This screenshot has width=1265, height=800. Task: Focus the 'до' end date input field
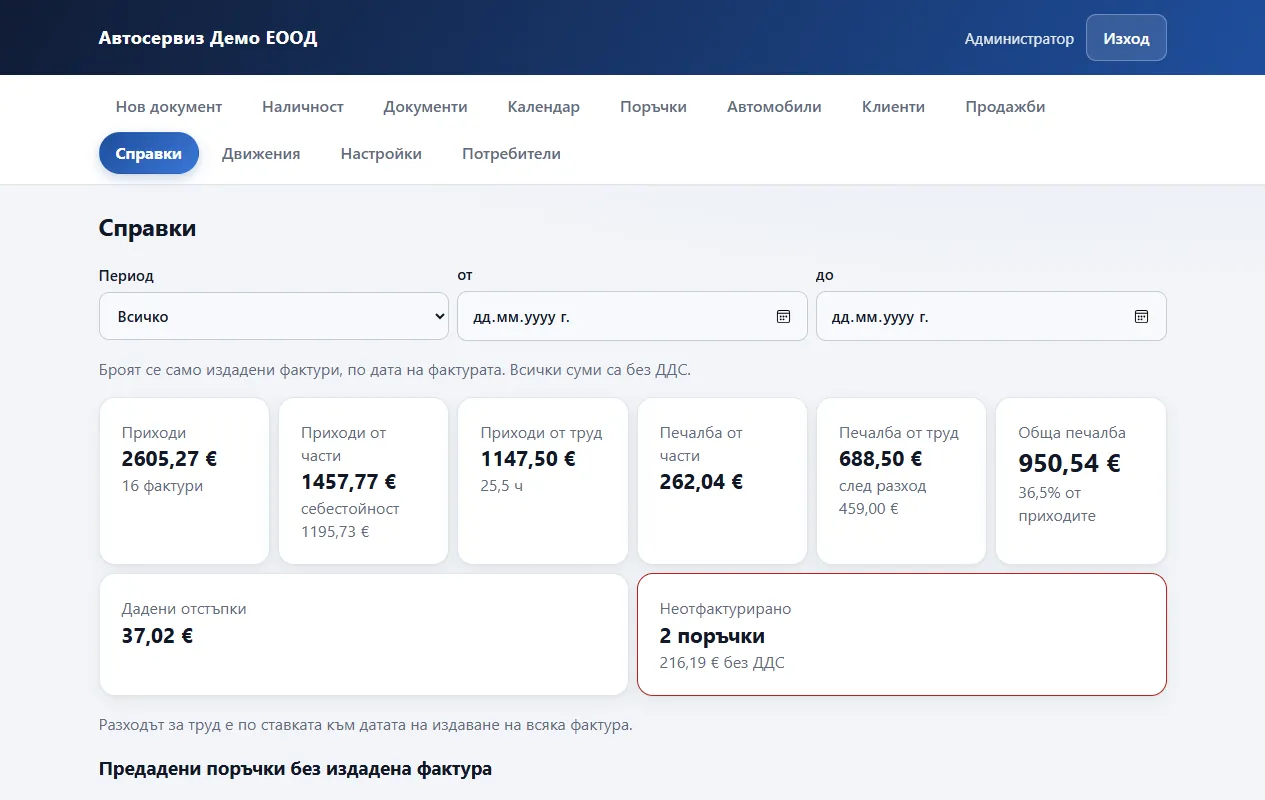pos(991,316)
